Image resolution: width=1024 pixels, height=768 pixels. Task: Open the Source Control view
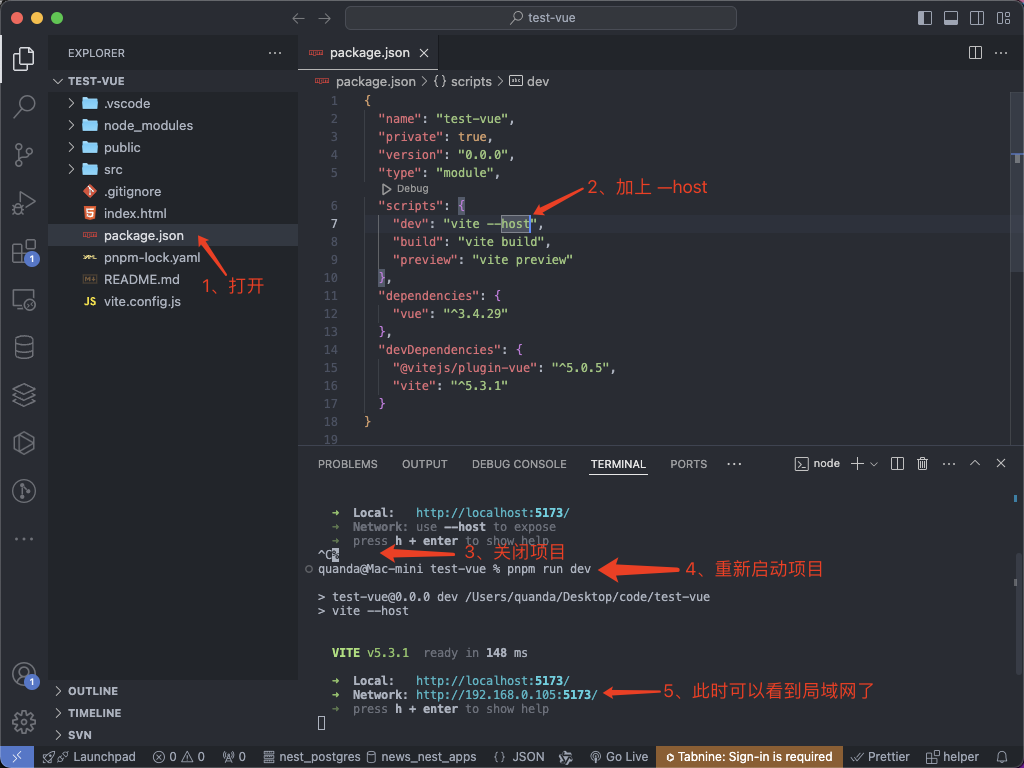(x=24, y=155)
